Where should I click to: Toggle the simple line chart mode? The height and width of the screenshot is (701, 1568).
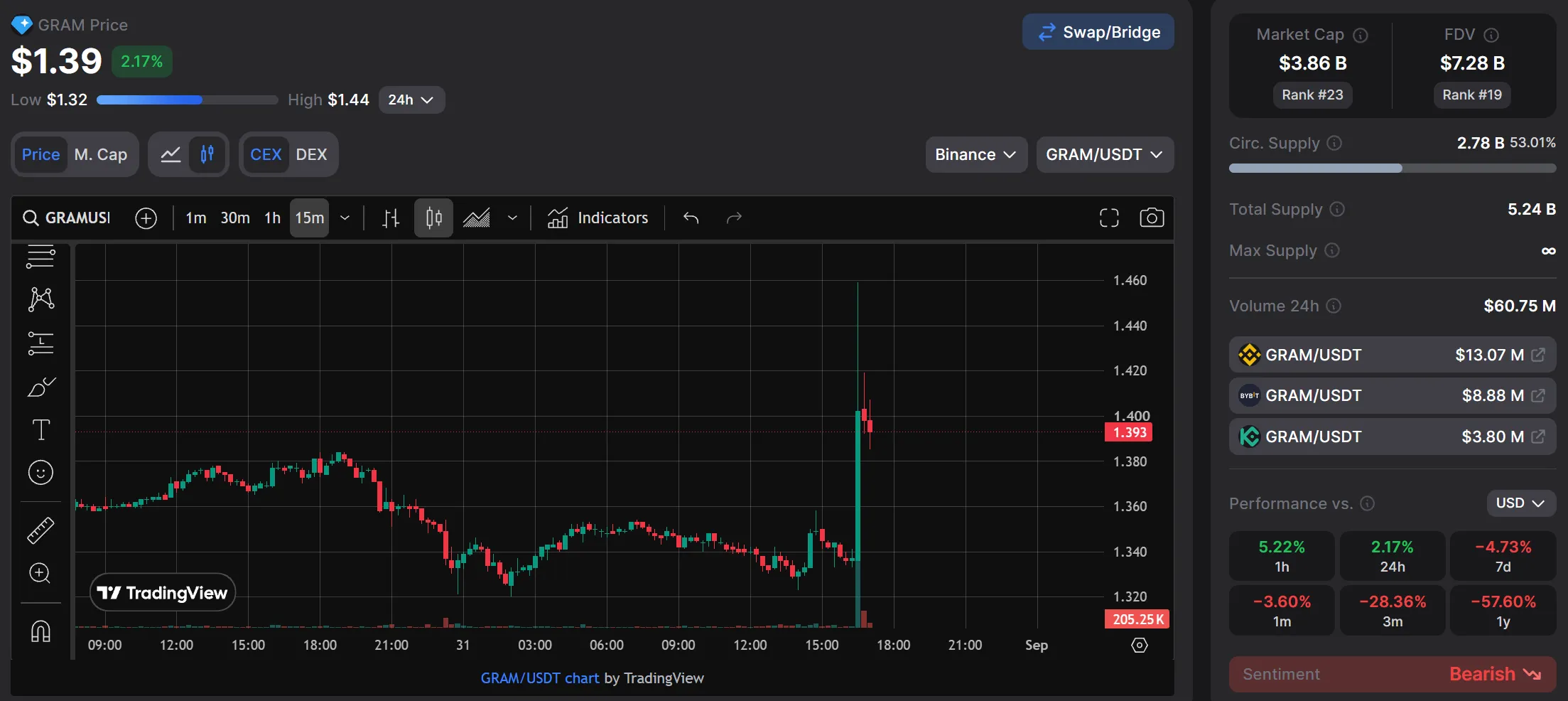click(x=171, y=154)
